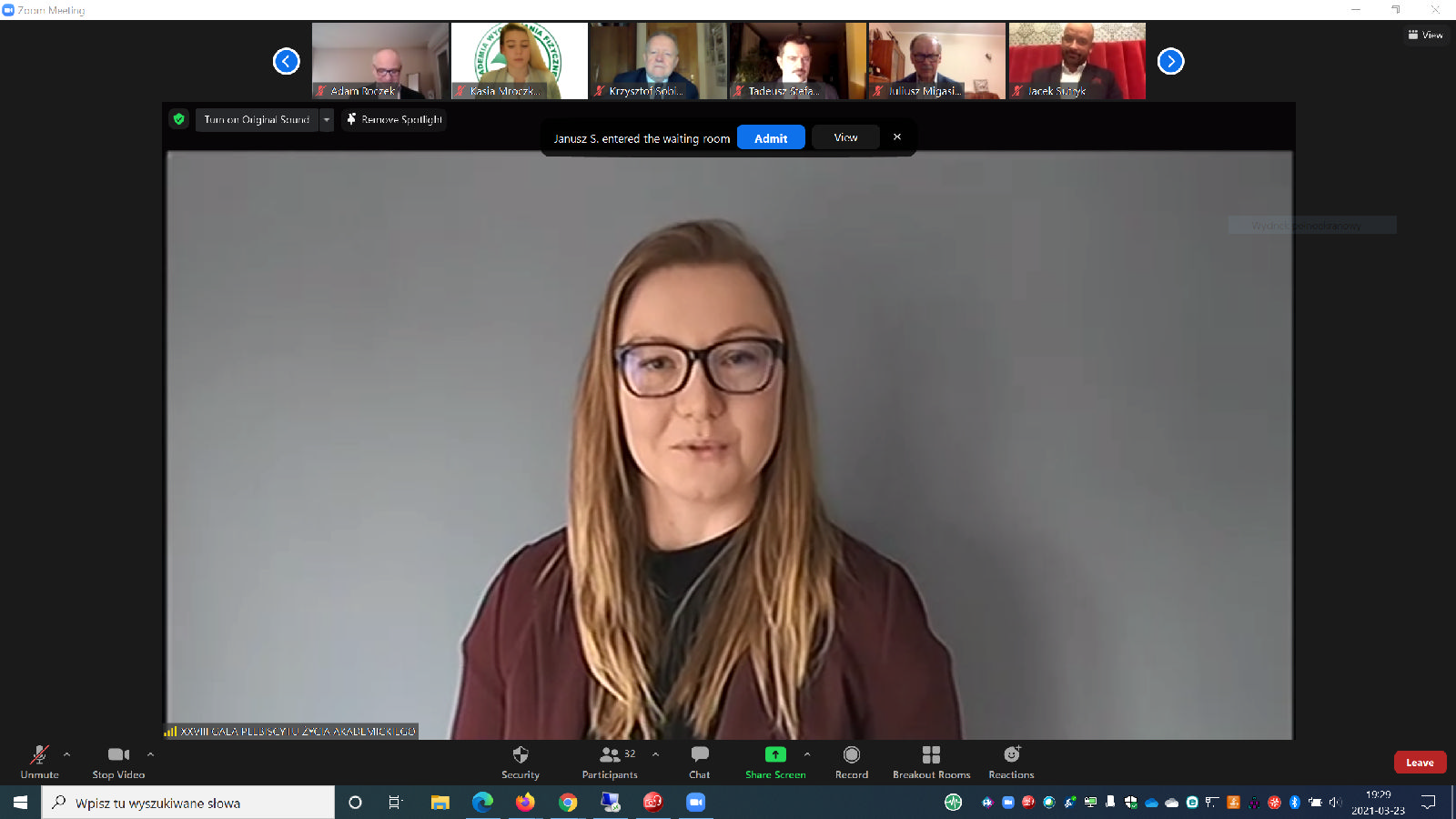Open the Reactions menu
The height and width of the screenshot is (819, 1456).
coord(1011,762)
